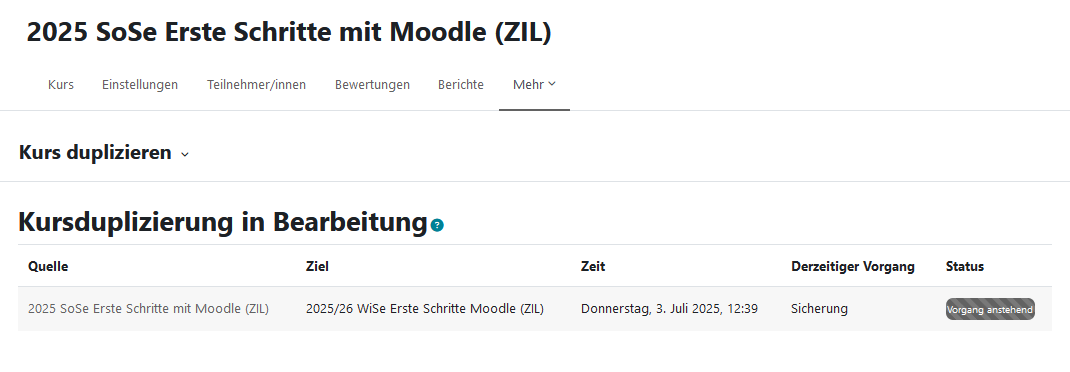Open the Berichte tab
The width and height of the screenshot is (1070, 372).
pos(461,85)
